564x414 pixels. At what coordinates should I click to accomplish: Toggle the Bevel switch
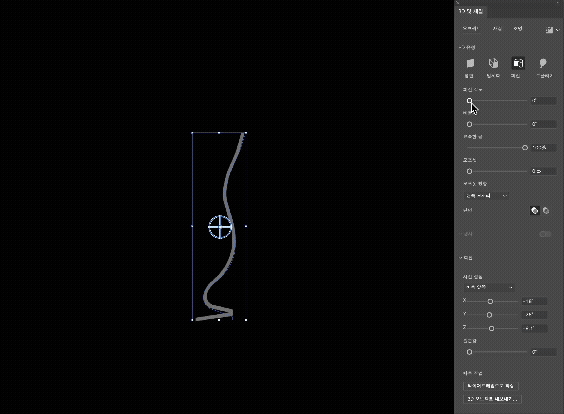pyautogui.click(x=545, y=234)
